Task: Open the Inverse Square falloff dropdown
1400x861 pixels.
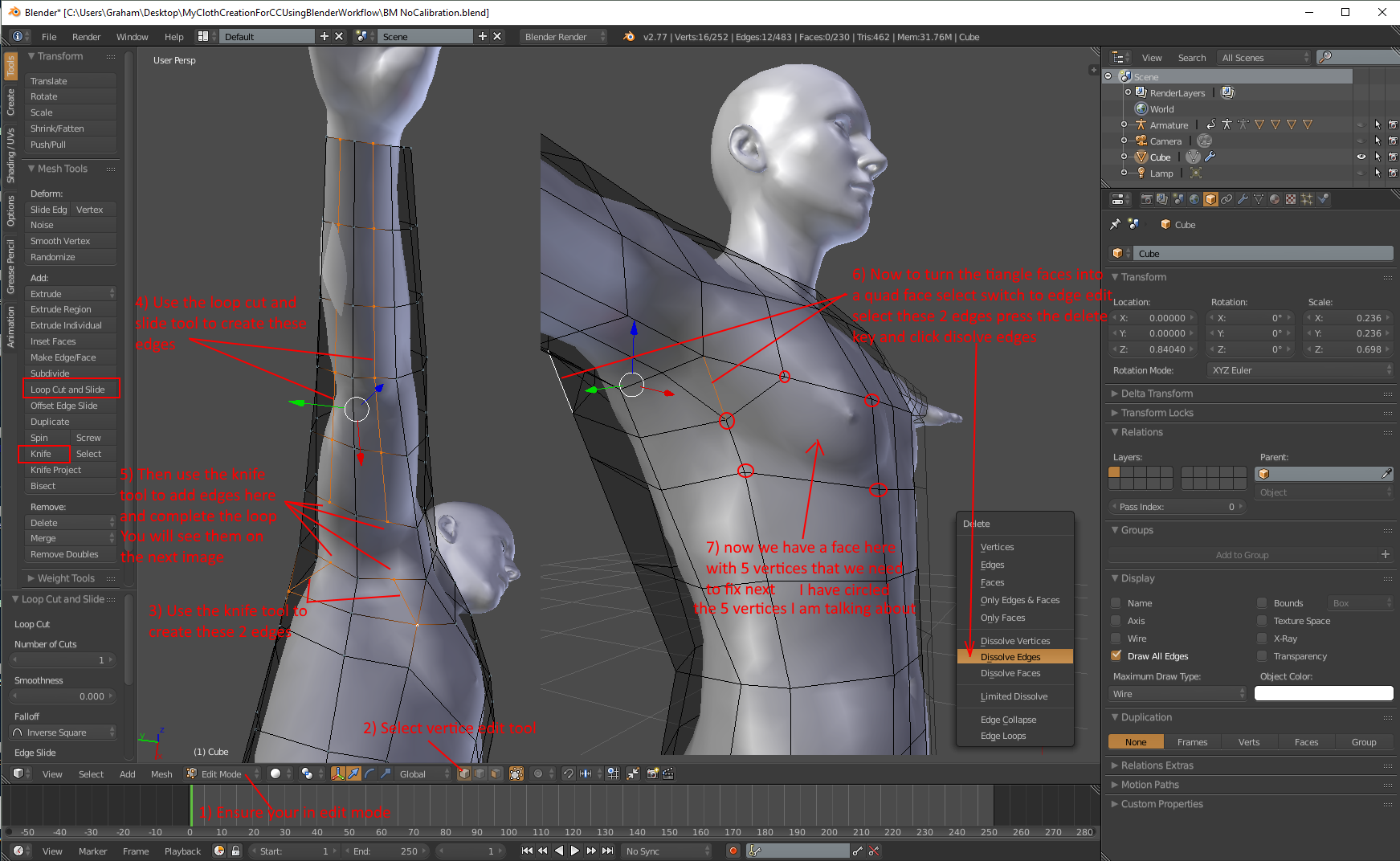Action: (x=63, y=732)
